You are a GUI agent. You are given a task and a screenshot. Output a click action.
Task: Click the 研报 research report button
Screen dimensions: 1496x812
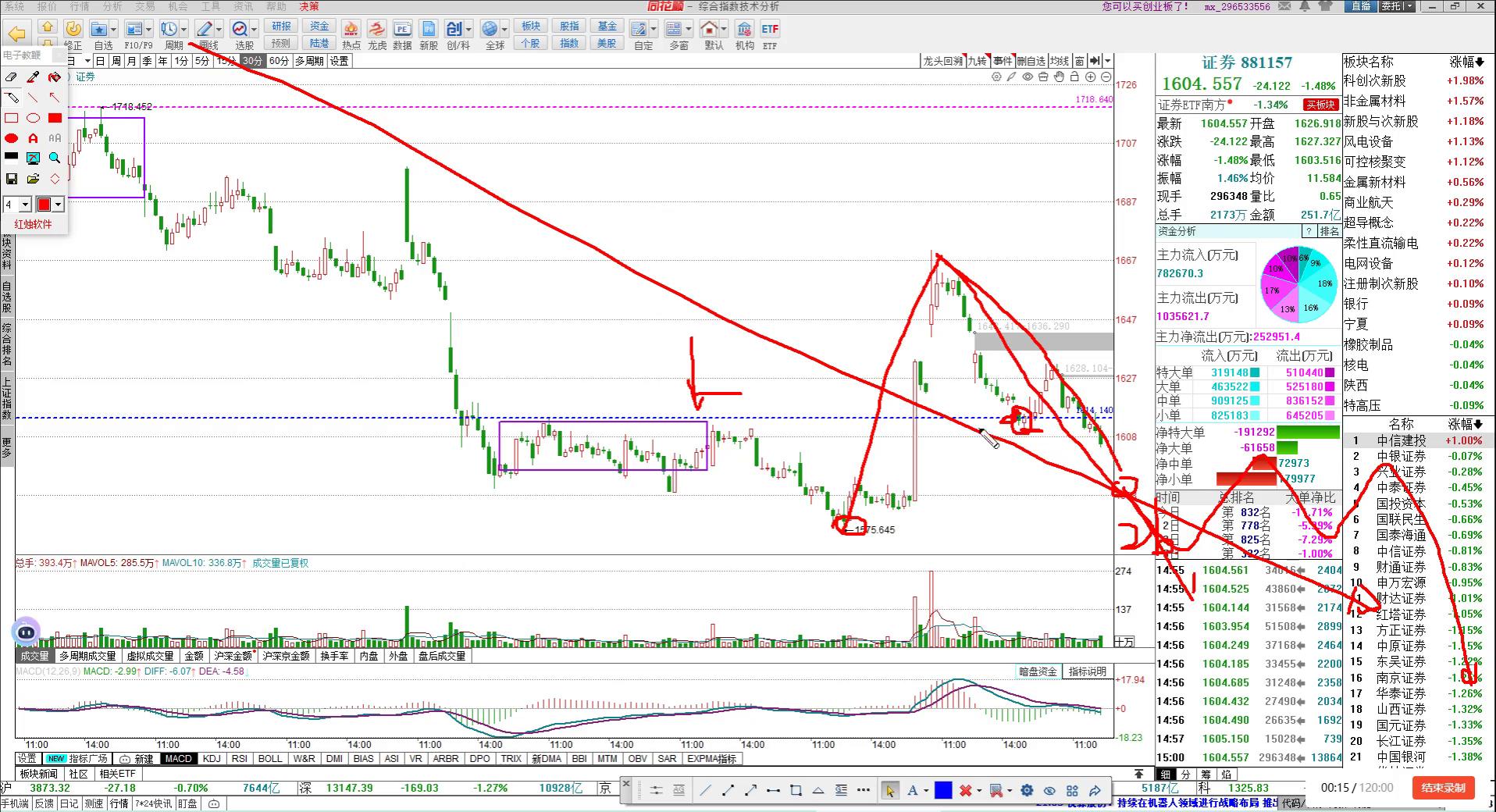tap(281, 27)
